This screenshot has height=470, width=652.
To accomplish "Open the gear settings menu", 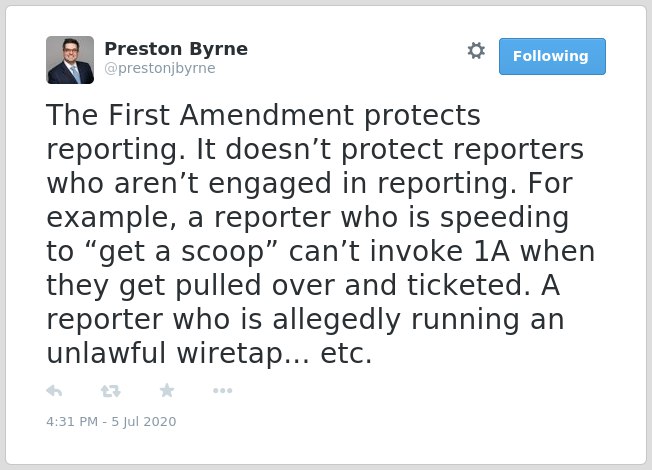I will [476, 51].
